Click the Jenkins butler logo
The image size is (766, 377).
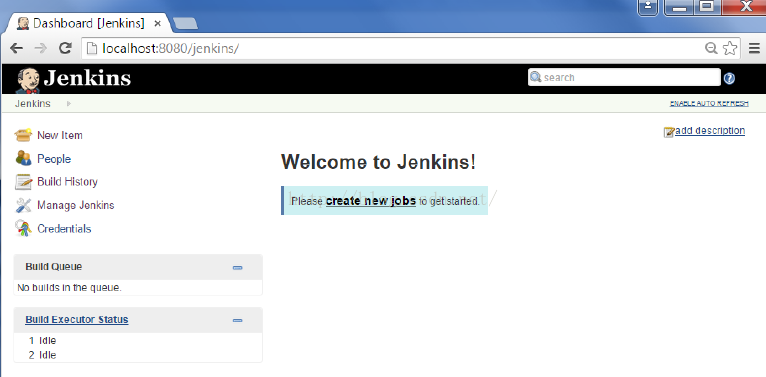click(27, 80)
